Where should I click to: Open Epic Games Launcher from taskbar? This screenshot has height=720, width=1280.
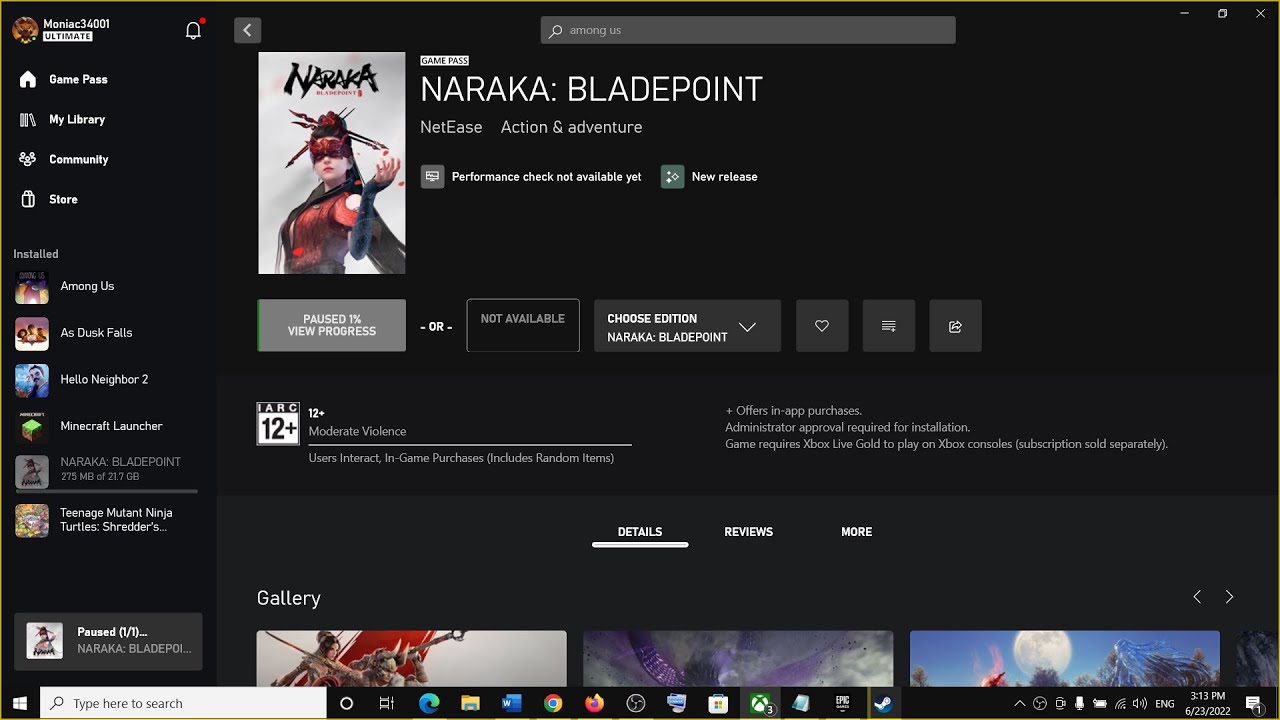point(842,703)
